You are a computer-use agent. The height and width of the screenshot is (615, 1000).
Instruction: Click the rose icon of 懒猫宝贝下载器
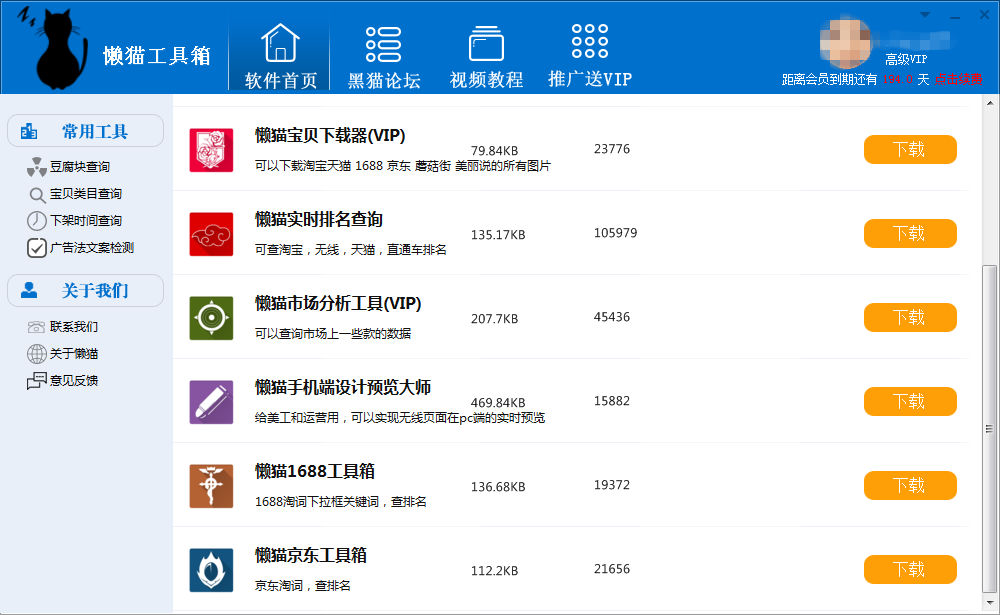(211, 150)
